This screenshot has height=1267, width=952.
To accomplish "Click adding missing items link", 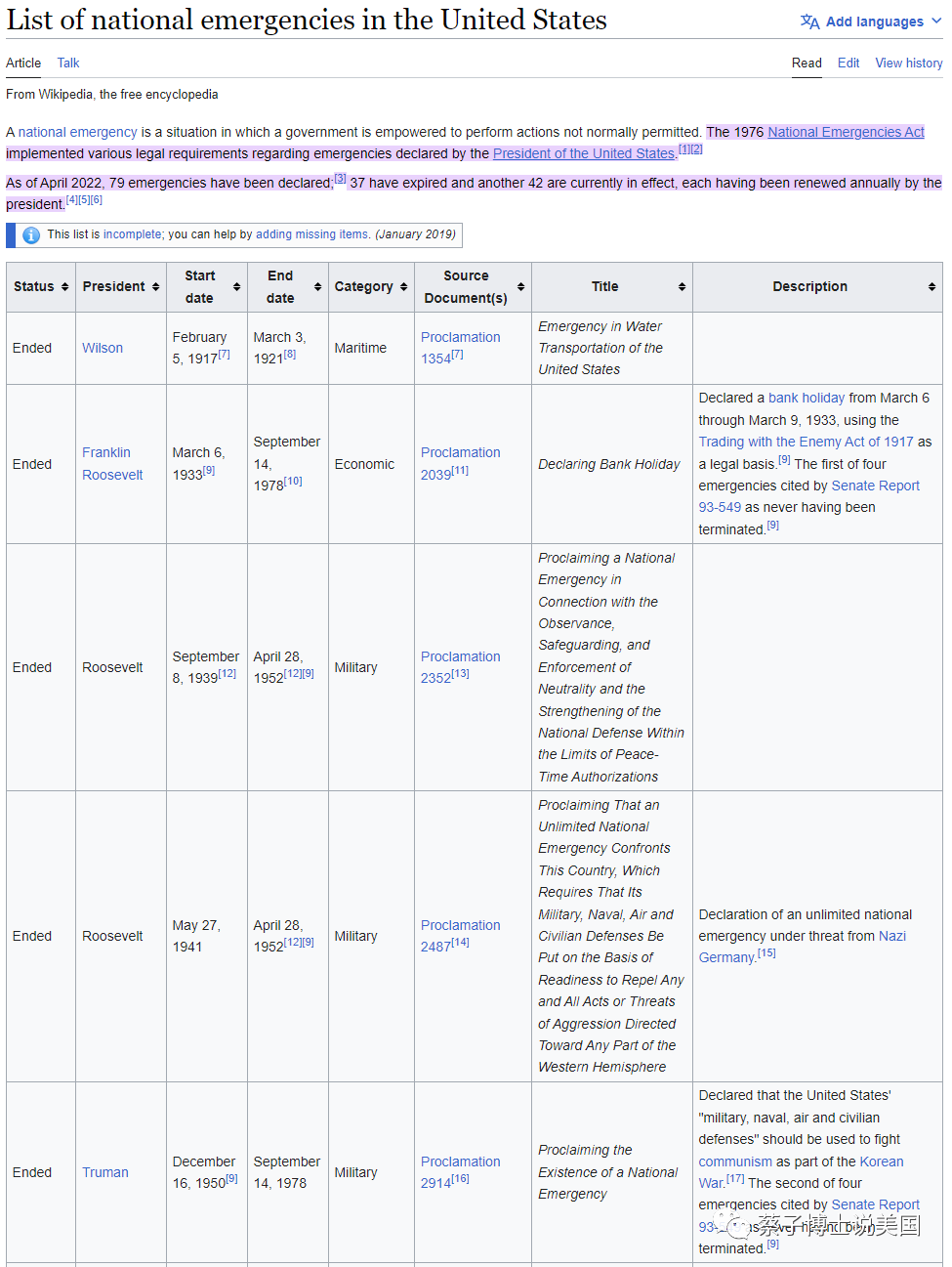I will [312, 234].
